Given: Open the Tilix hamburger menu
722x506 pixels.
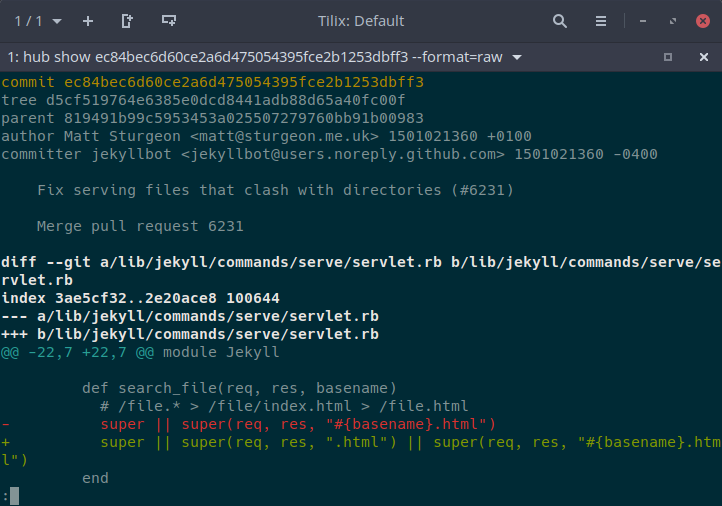Looking at the screenshot, I should click(600, 21).
